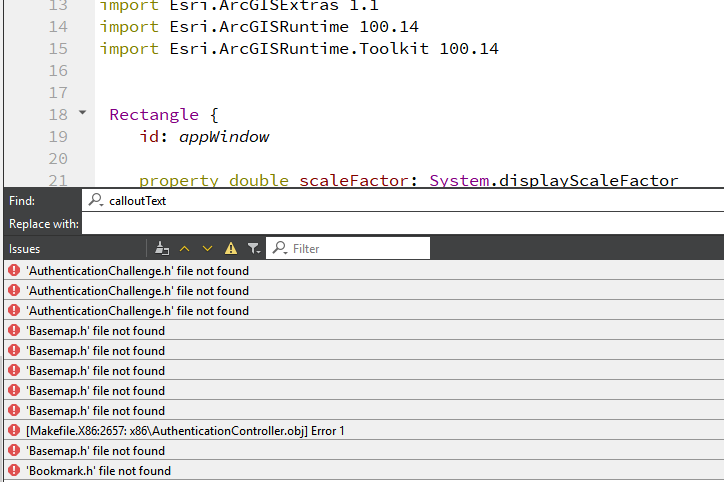Click error icon on the Makefile.X86 issue

[x=13, y=430]
